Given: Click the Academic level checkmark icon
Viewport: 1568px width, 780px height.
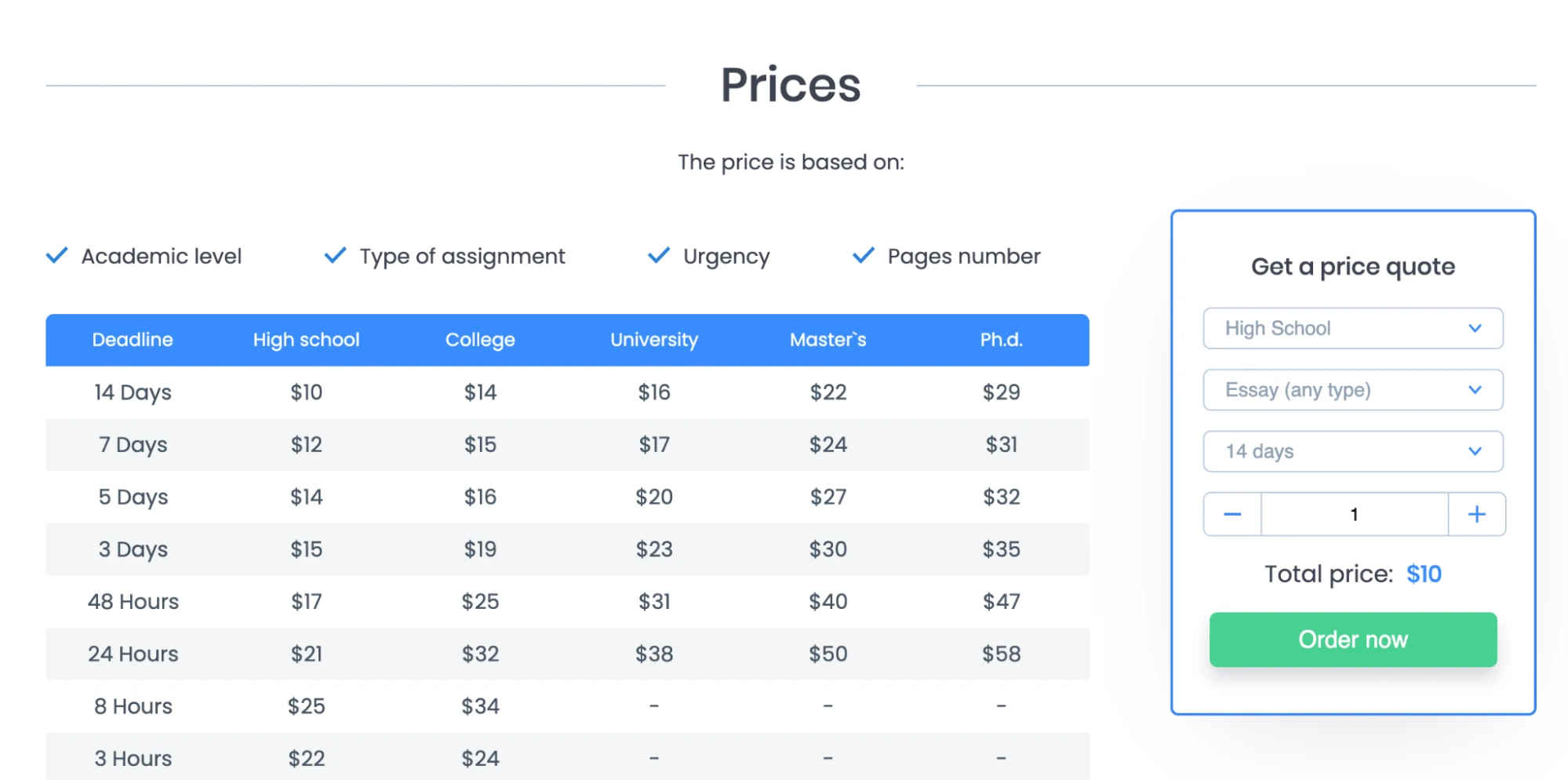Looking at the screenshot, I should coord(56,255).
